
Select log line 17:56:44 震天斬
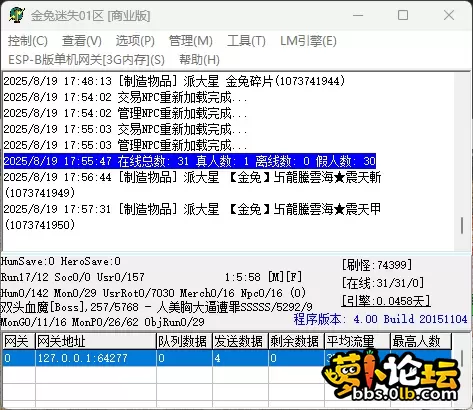pos(192,185)
